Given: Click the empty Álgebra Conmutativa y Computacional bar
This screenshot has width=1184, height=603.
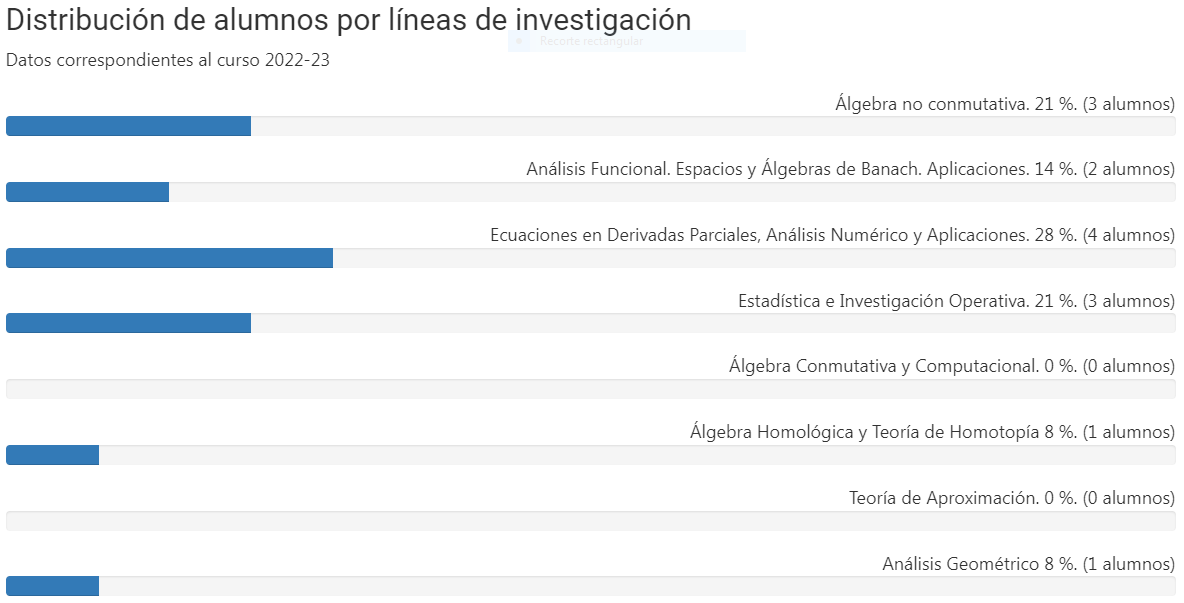Looking at the screenshot, I should (x=590, y=389).
